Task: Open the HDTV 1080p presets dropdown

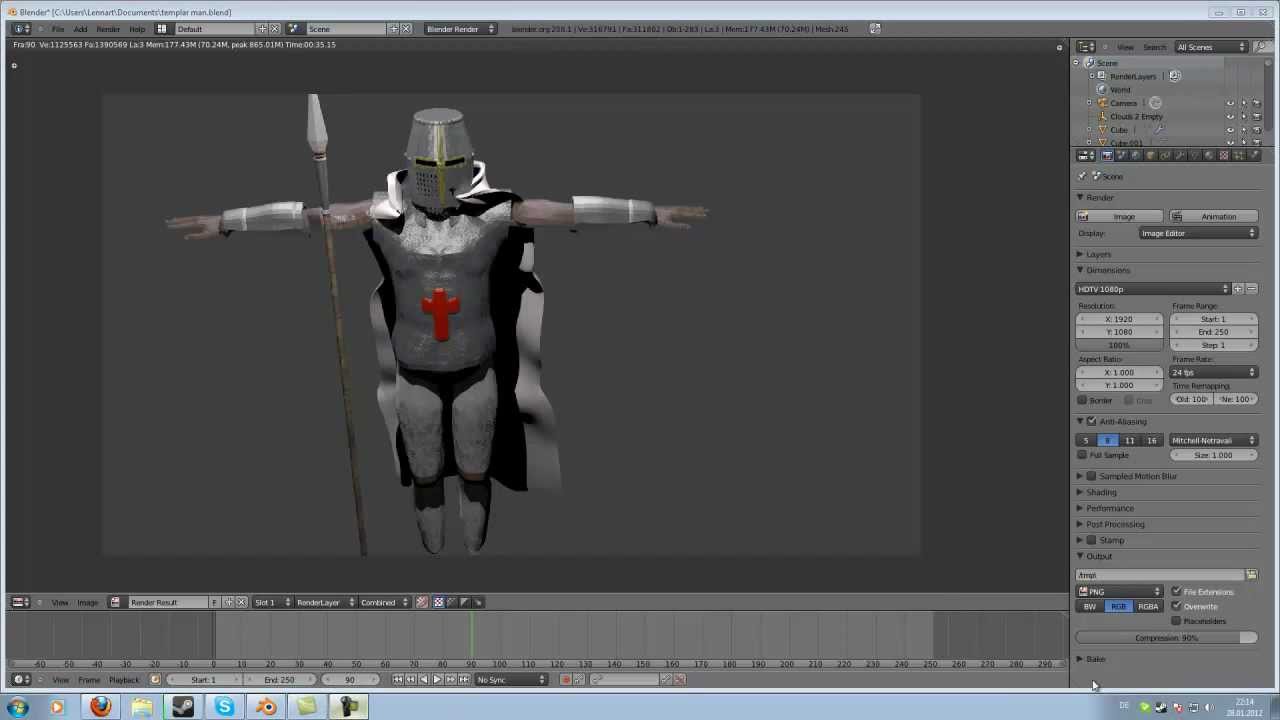Action: 1153,289
